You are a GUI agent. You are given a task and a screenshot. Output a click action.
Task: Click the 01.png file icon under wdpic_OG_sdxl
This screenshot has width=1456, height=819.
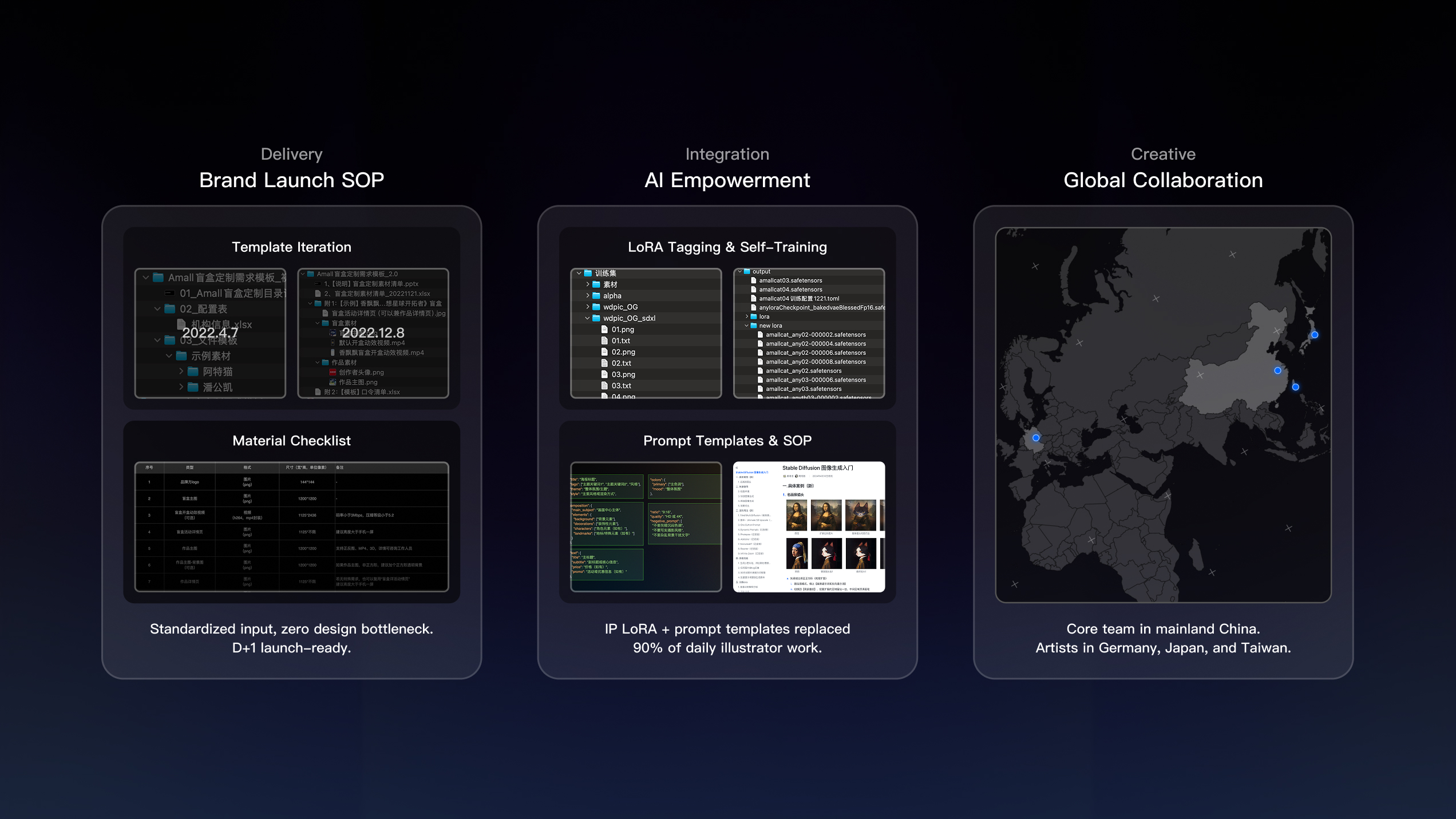604,329
